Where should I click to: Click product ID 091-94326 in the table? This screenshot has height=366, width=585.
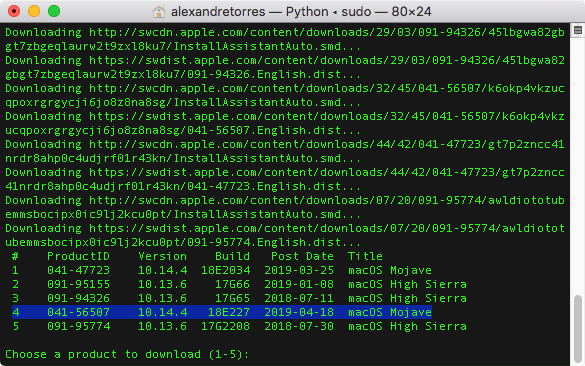[78, 298]
